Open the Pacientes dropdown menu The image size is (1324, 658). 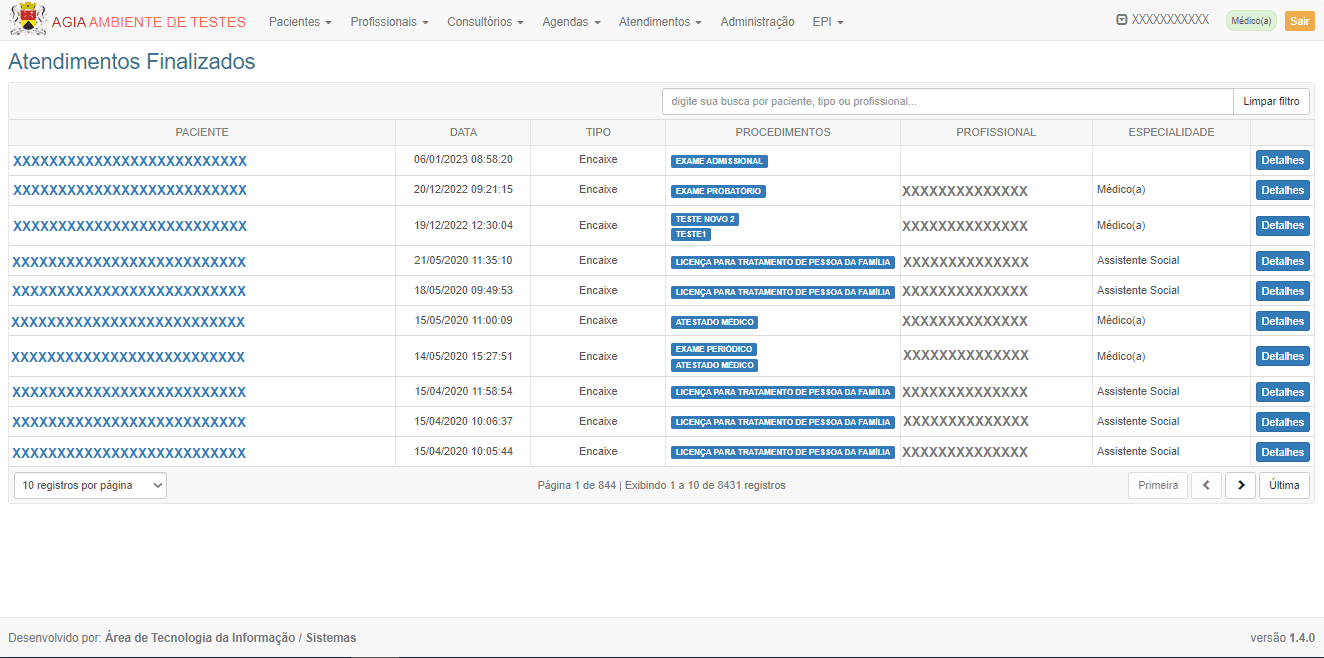(x=300, y=22)
